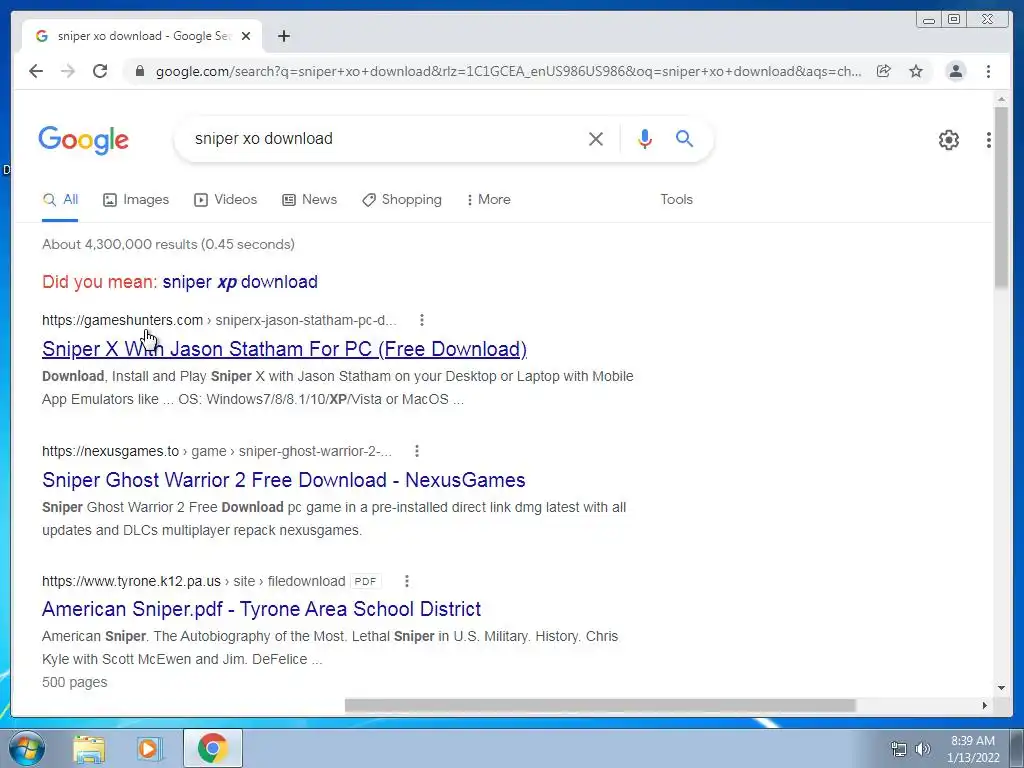Open the volume speaker tray icon
Image resolution: width=1024 pixels, height=768 pixels.
tap(923, 749)
